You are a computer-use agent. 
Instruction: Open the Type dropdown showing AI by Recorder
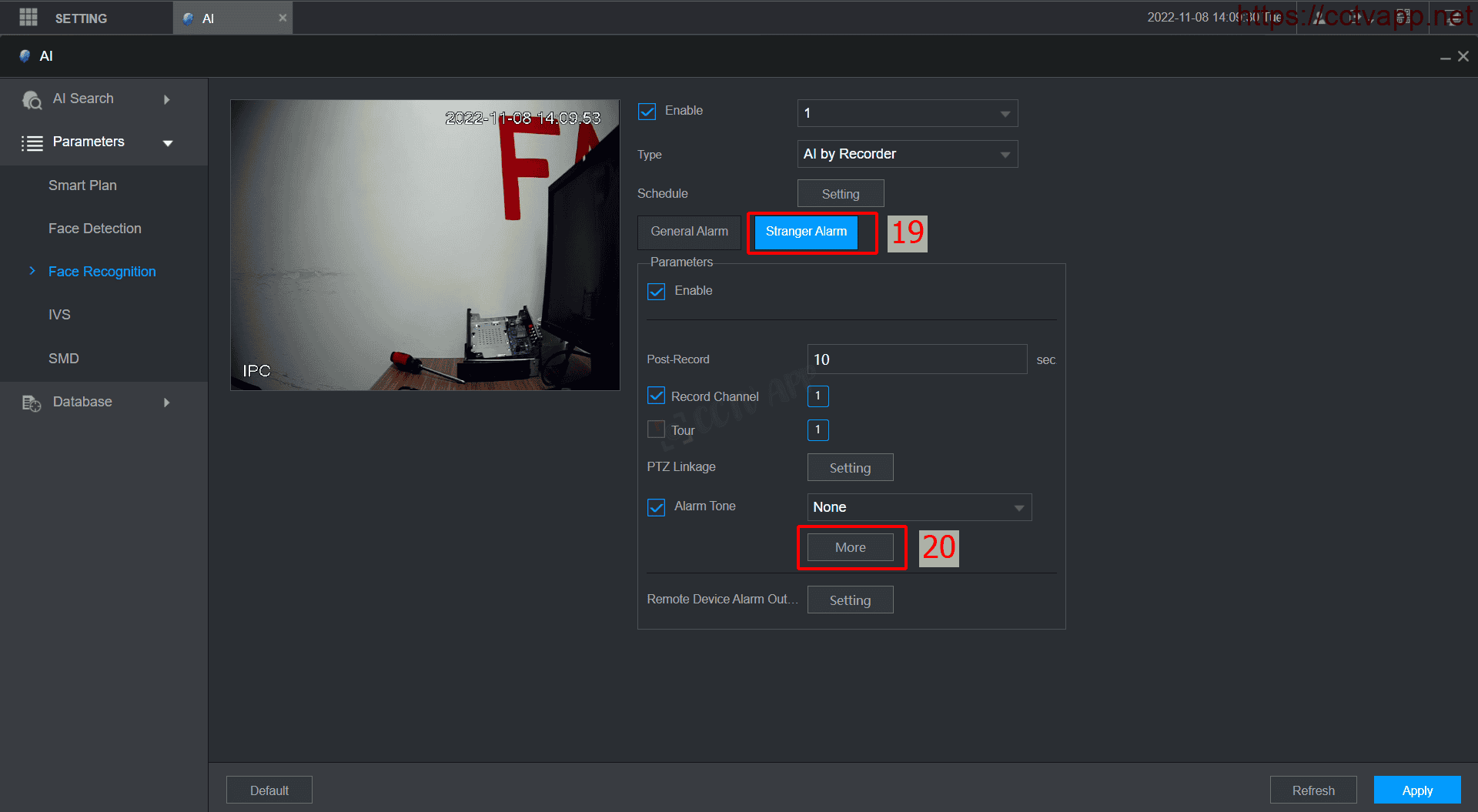pos(907,154)
